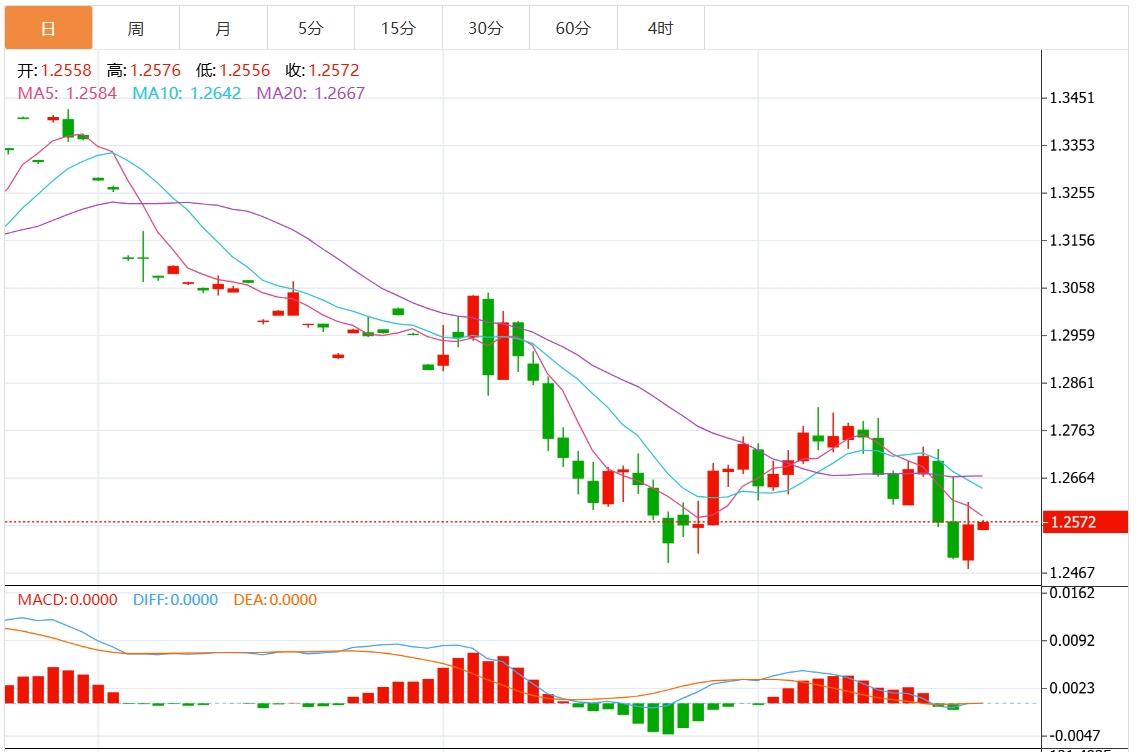
Task: Open the 月 monthly chart tab
Action: pyautogui.click(x=223, y=28)
